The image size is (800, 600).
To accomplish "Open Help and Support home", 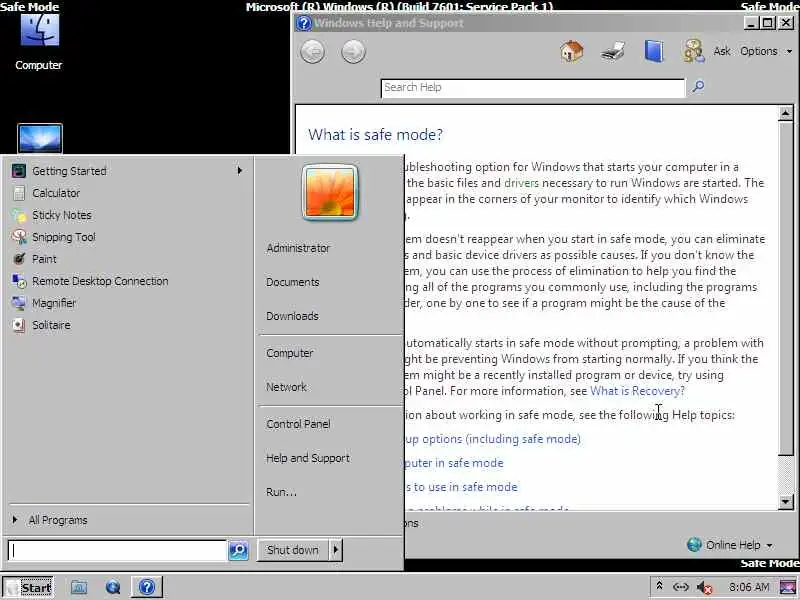I will click(571, 52).
